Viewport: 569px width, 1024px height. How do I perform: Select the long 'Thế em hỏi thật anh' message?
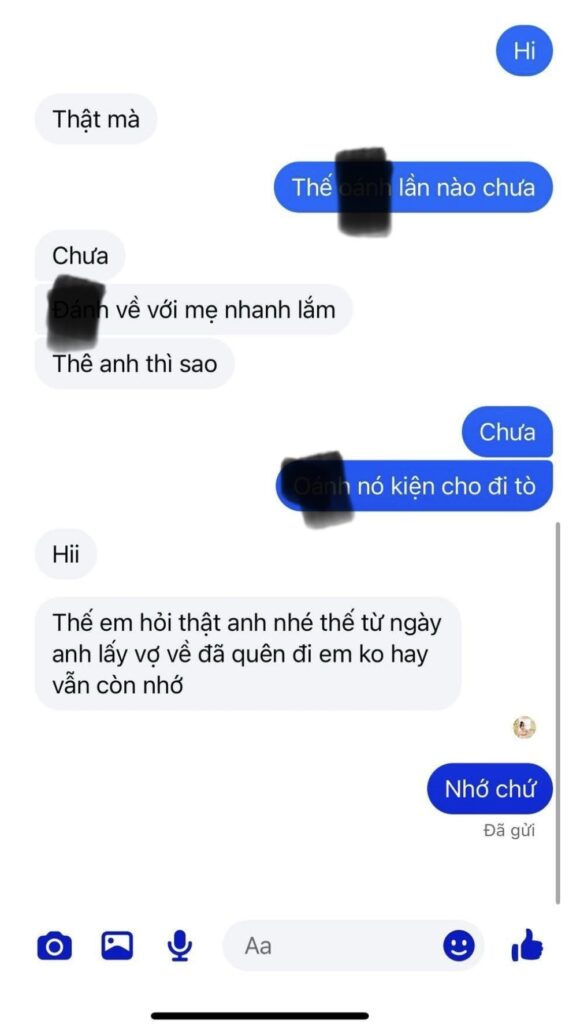tap(248, 654)
